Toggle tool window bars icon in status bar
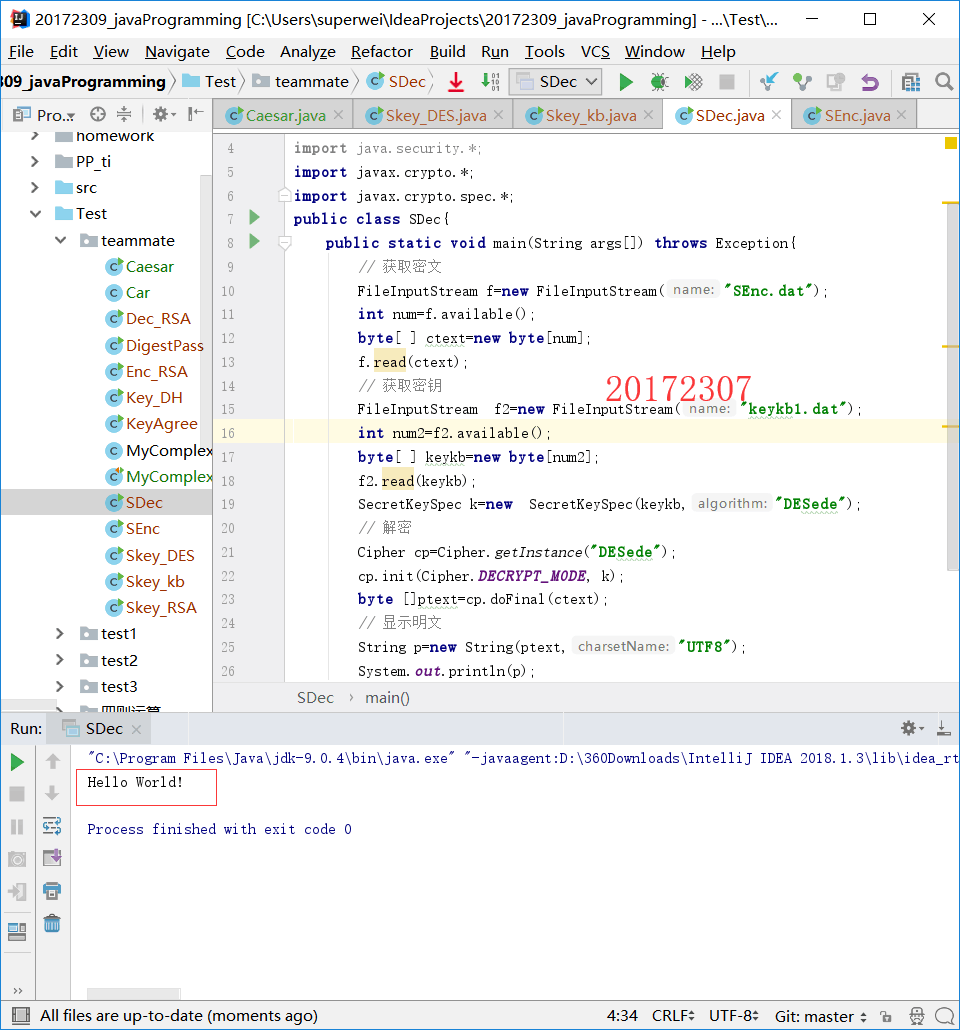The width and height of the screenshot is (960, 1030). click(x=21, y=1016)
